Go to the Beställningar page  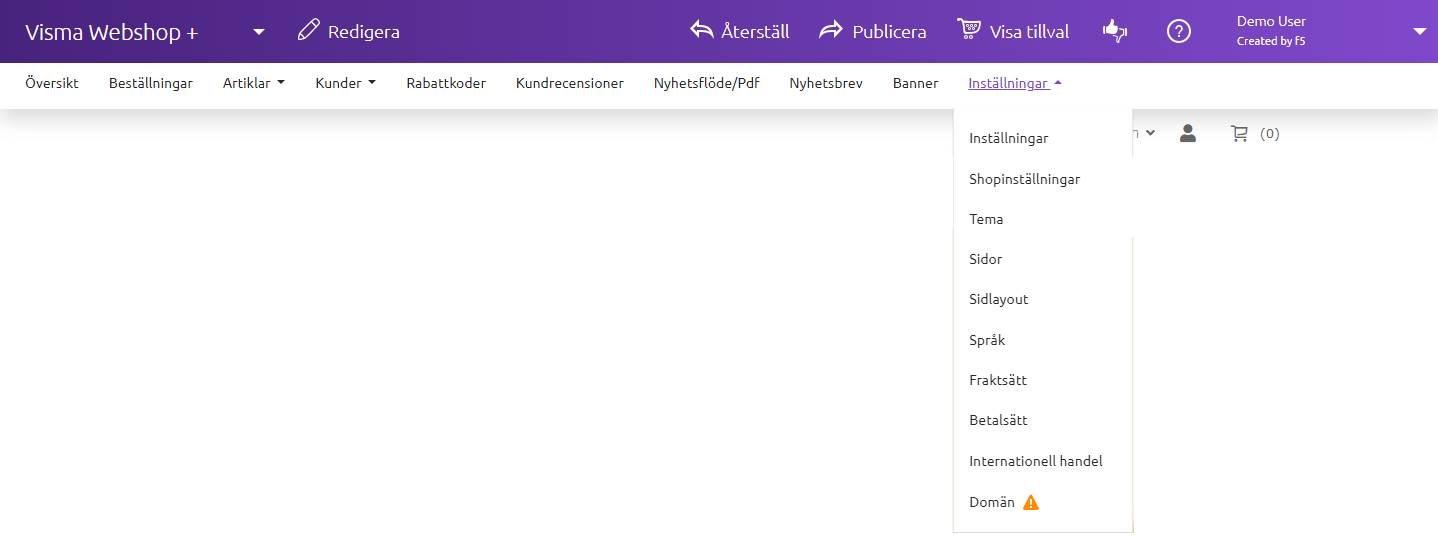(151, 83)
